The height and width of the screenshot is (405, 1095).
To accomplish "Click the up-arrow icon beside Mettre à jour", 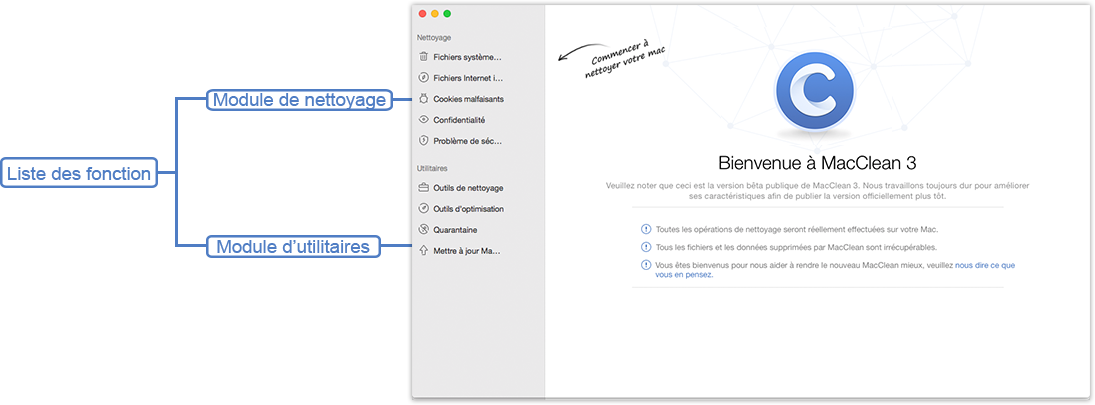I will pyautogui.click(x=423, y=250).
